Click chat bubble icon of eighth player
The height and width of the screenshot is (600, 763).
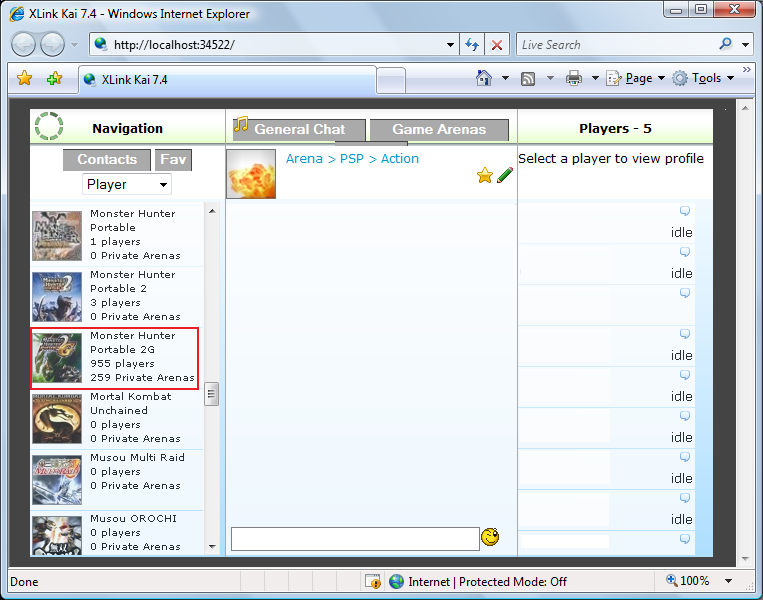[x=685, y=497]
